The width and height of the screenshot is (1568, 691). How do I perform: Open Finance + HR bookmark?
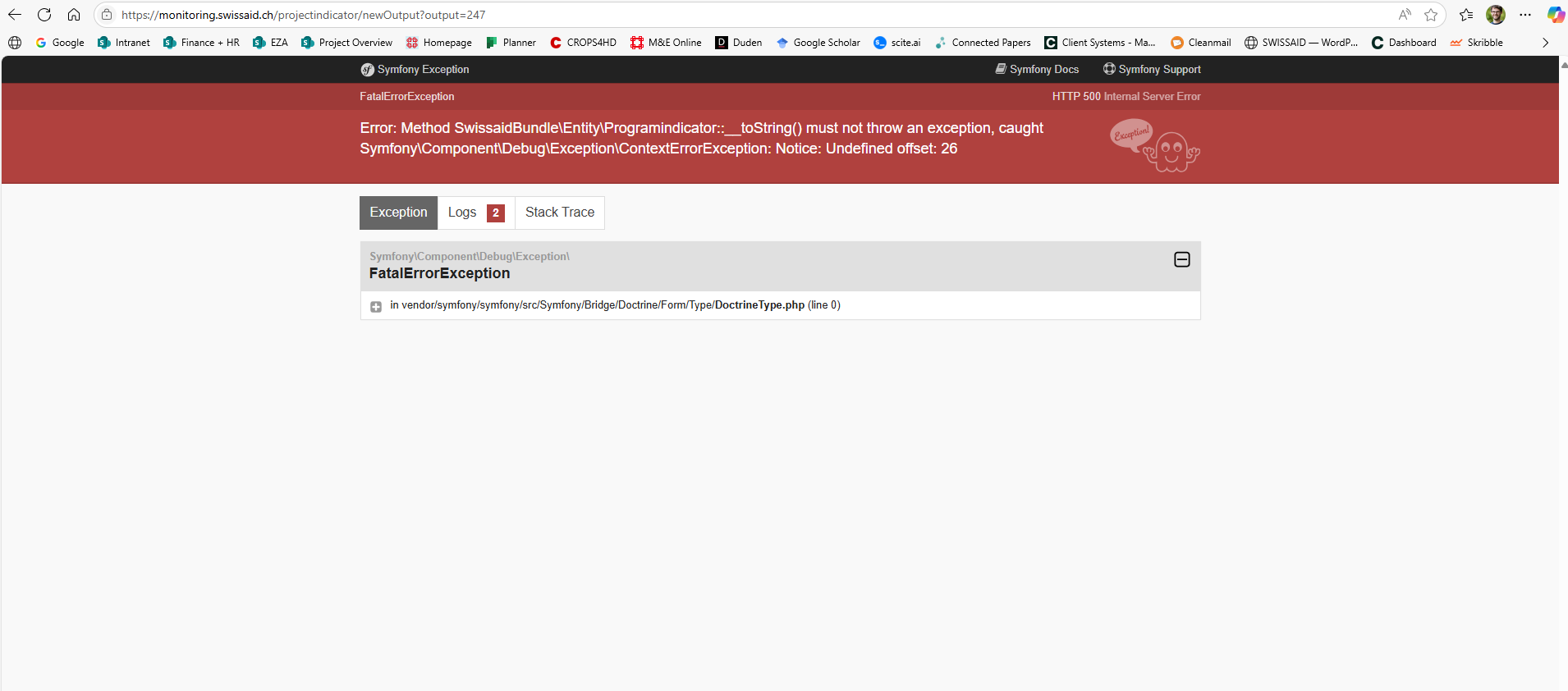[201, 43]
